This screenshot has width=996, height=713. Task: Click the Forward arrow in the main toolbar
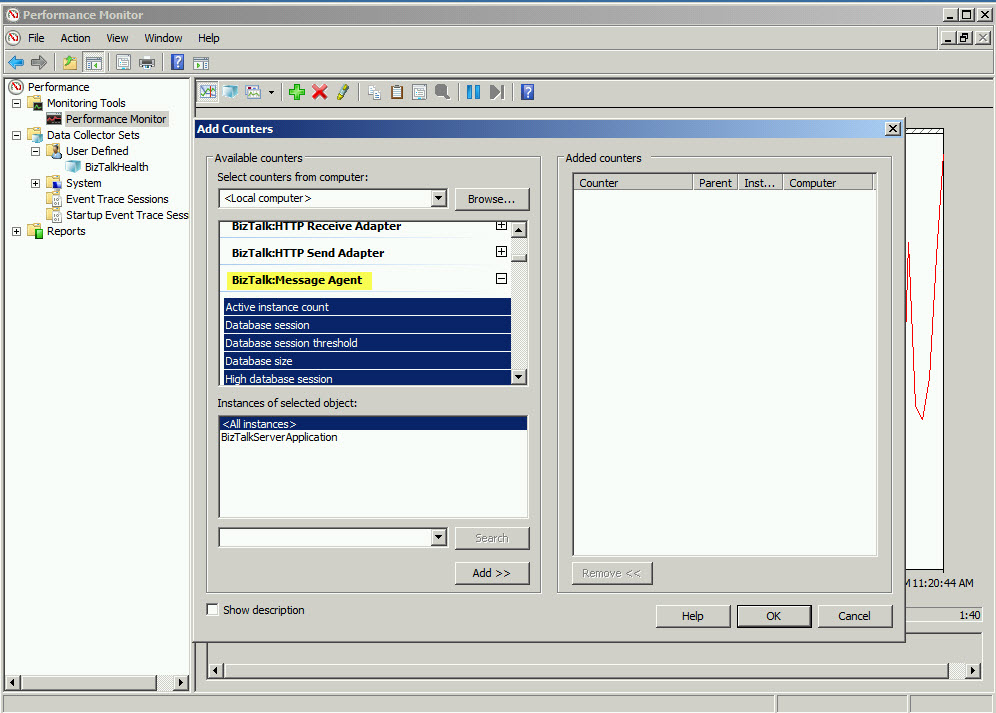click(39, 62)
